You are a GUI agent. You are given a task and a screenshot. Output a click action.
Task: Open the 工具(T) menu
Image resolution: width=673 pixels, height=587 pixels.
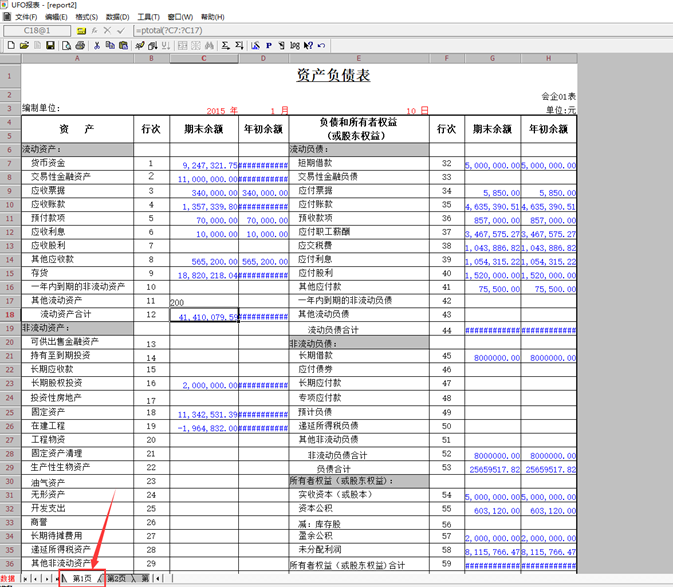[x=149, y=17]
